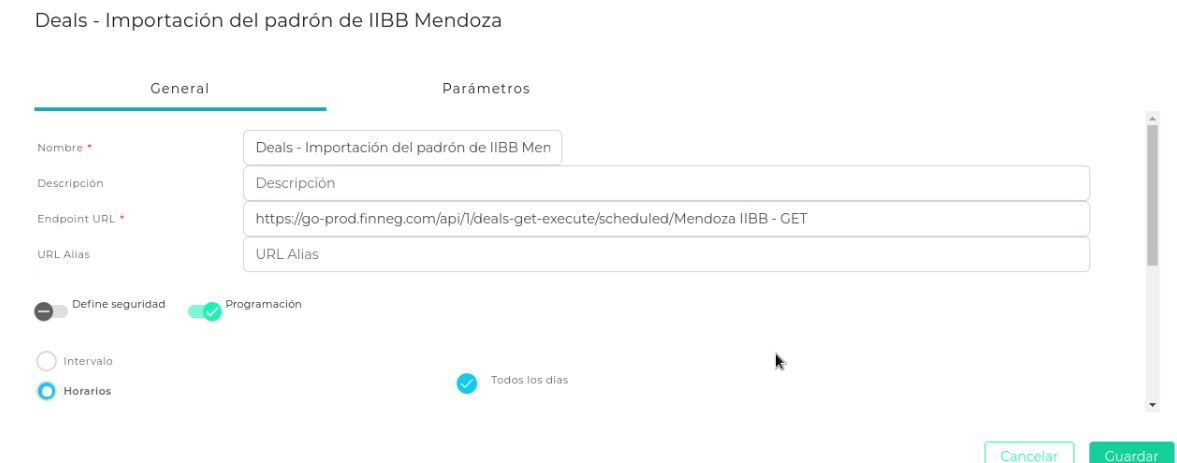1177x463 pixels.
Task: Save the form with Guardar
Action: click(1131, 455)
